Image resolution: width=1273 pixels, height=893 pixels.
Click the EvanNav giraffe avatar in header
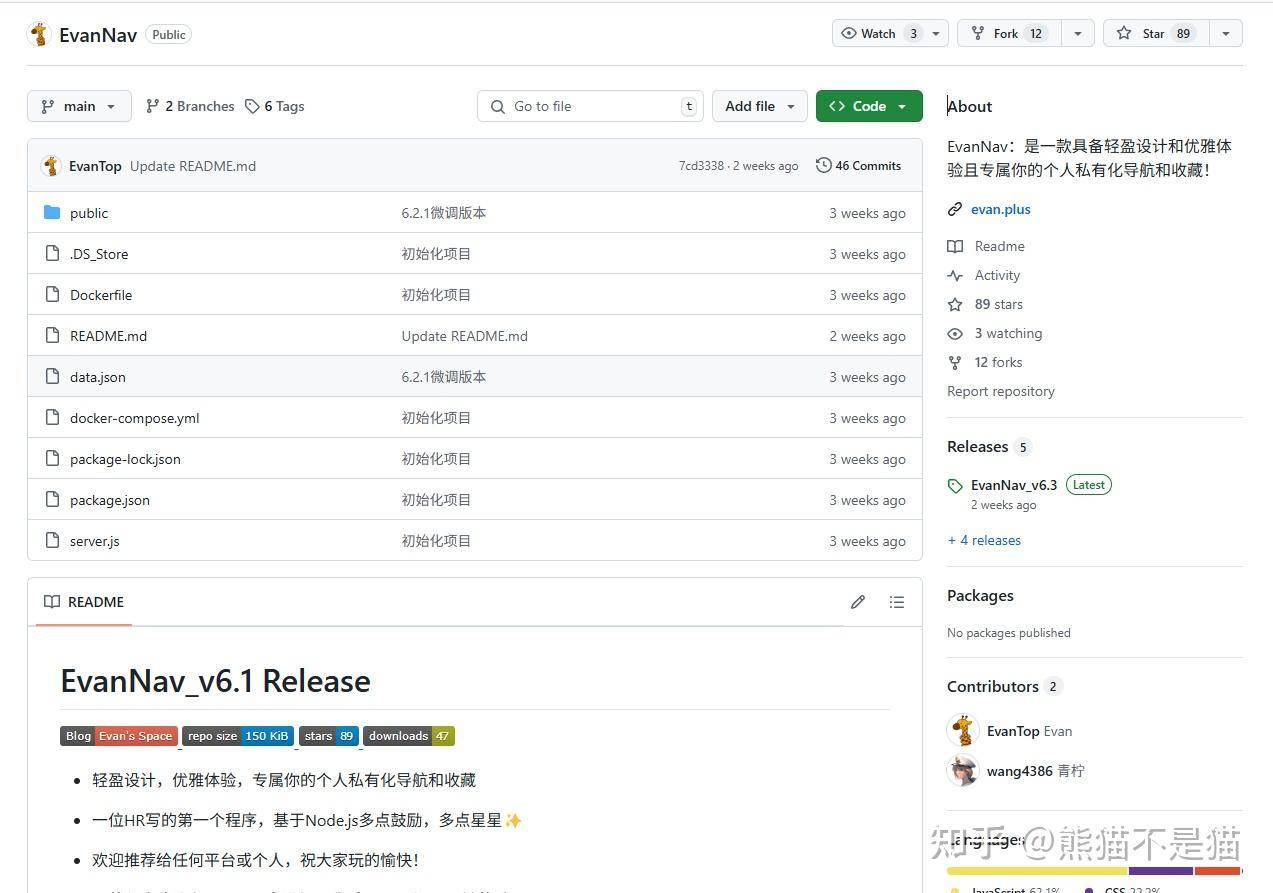pyautogui.click(x=40, y=34)
